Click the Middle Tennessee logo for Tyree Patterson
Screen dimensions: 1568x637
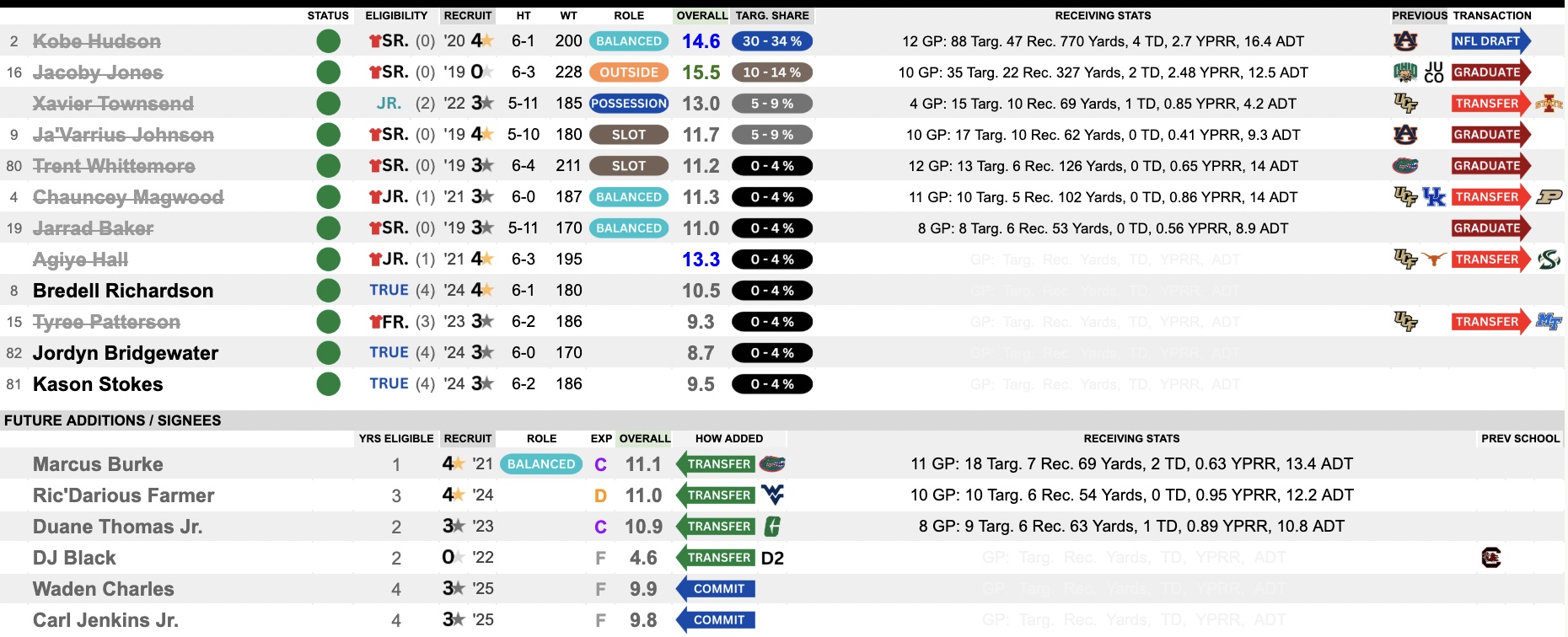click(1549, 322)
